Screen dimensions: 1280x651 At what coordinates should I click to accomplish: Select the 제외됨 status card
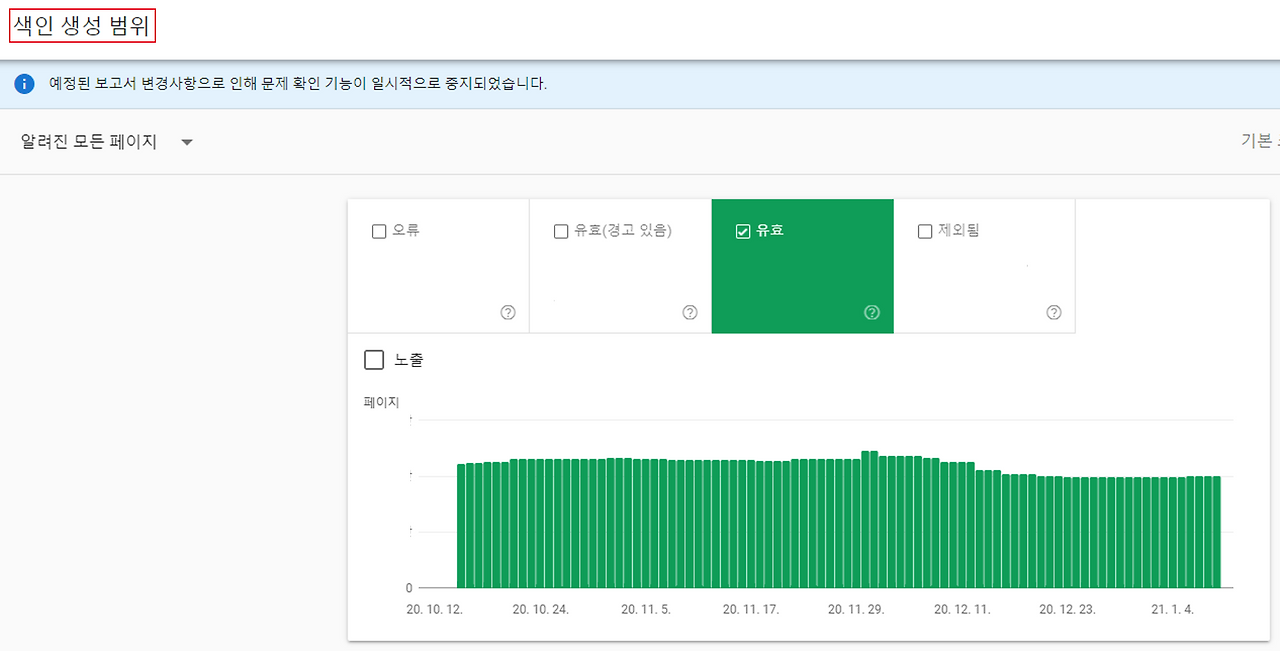pyautogui.click(x=985, y=266)
